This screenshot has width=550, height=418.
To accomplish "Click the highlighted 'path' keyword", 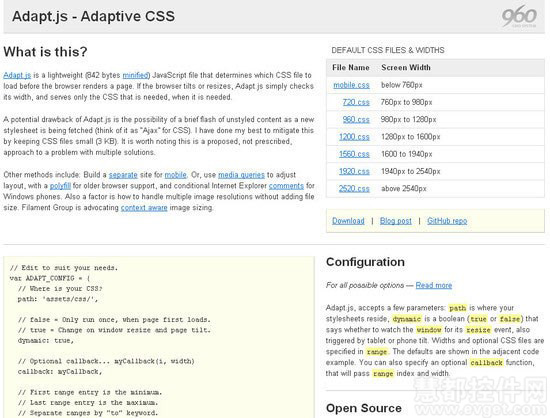I will coord(458,308).
